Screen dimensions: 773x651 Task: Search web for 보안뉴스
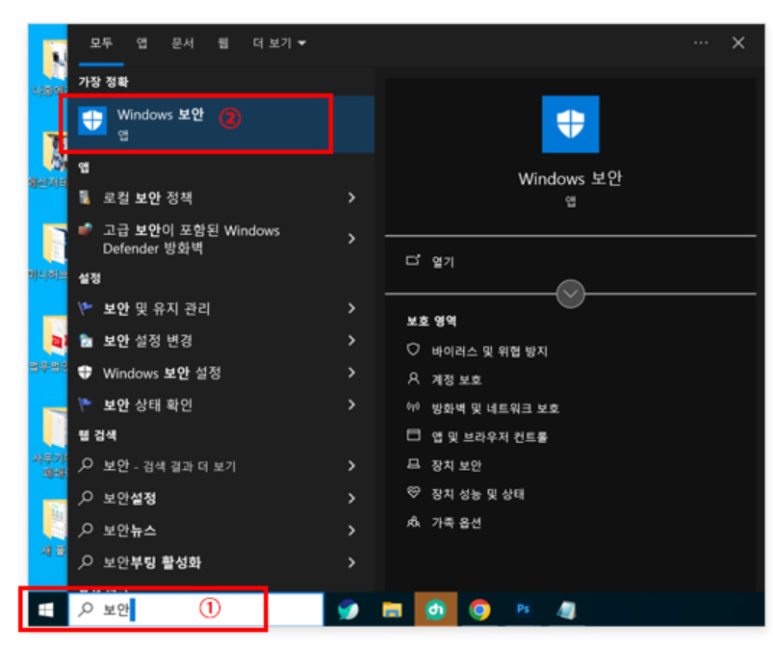click(x=130, y=531)
